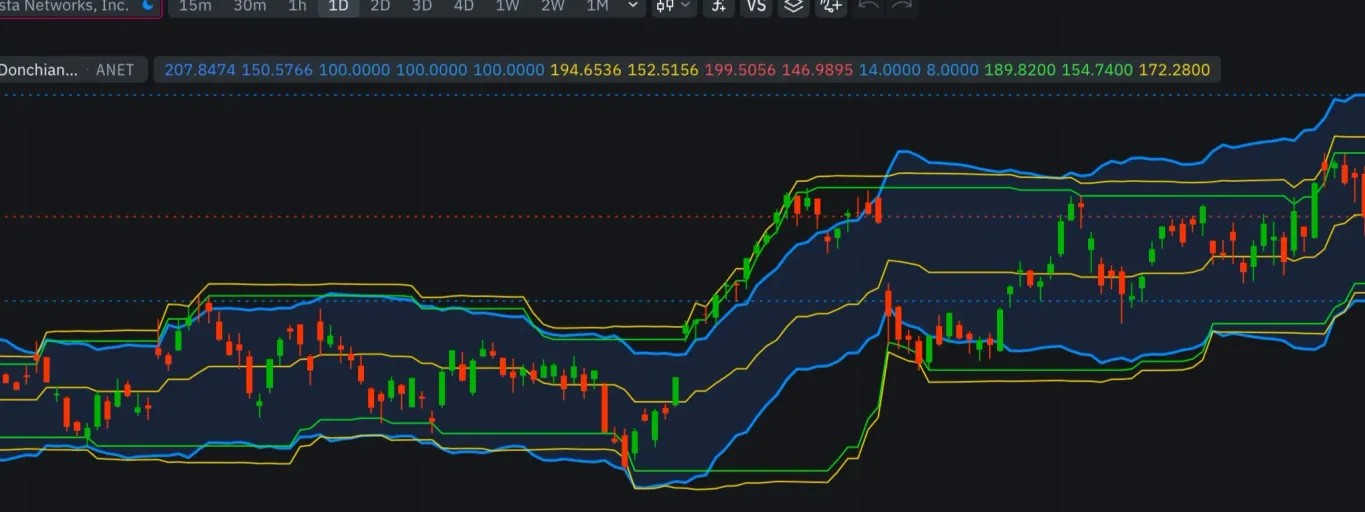The width and height of the screenshot is (1365, 512).
Task: Click the moon icon beside company name
Action: [x=148, y=5]
